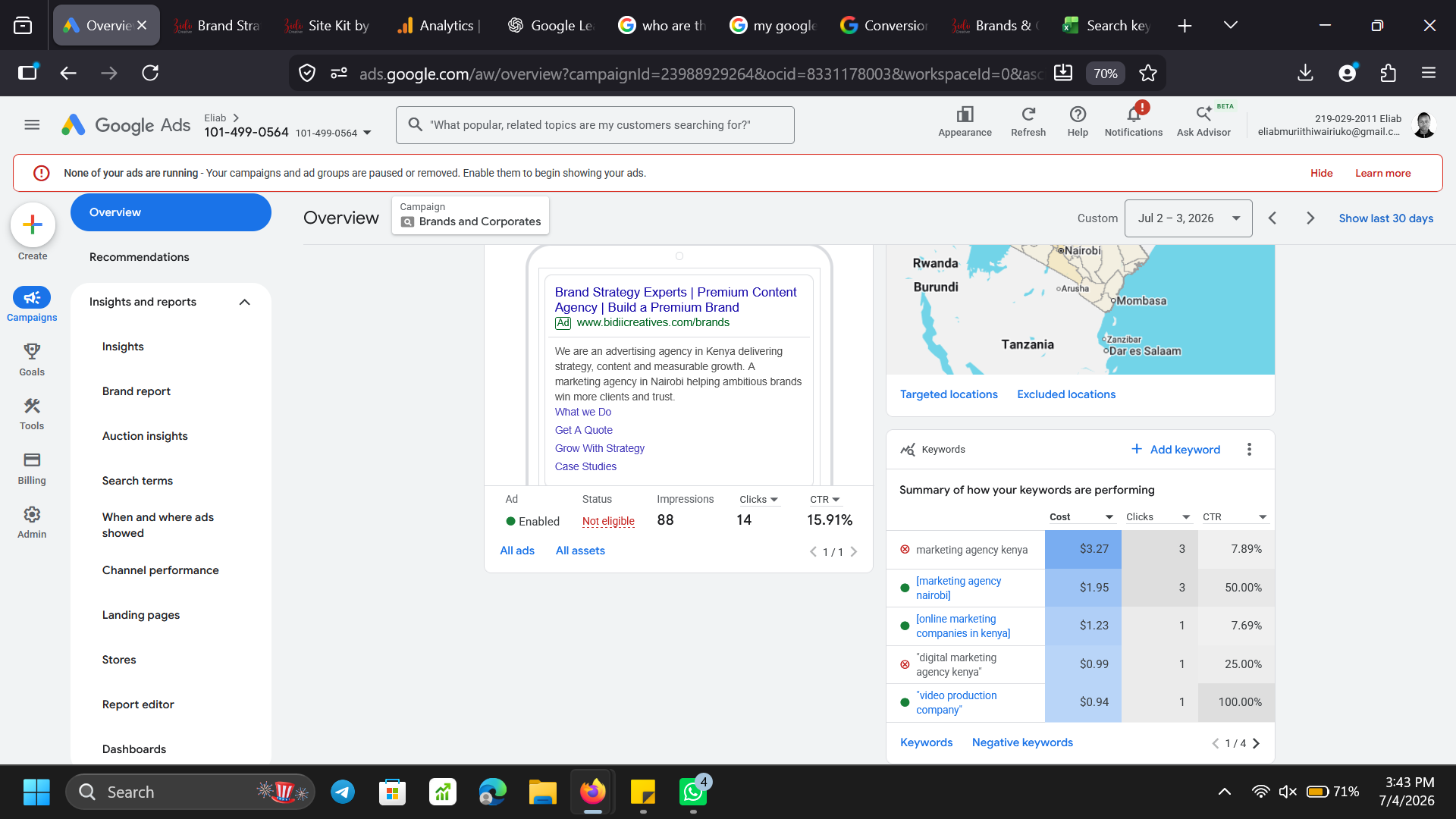This screenshot has width=1456, height=819.
Task: Click keyword "video production company"
Action: 956,702
